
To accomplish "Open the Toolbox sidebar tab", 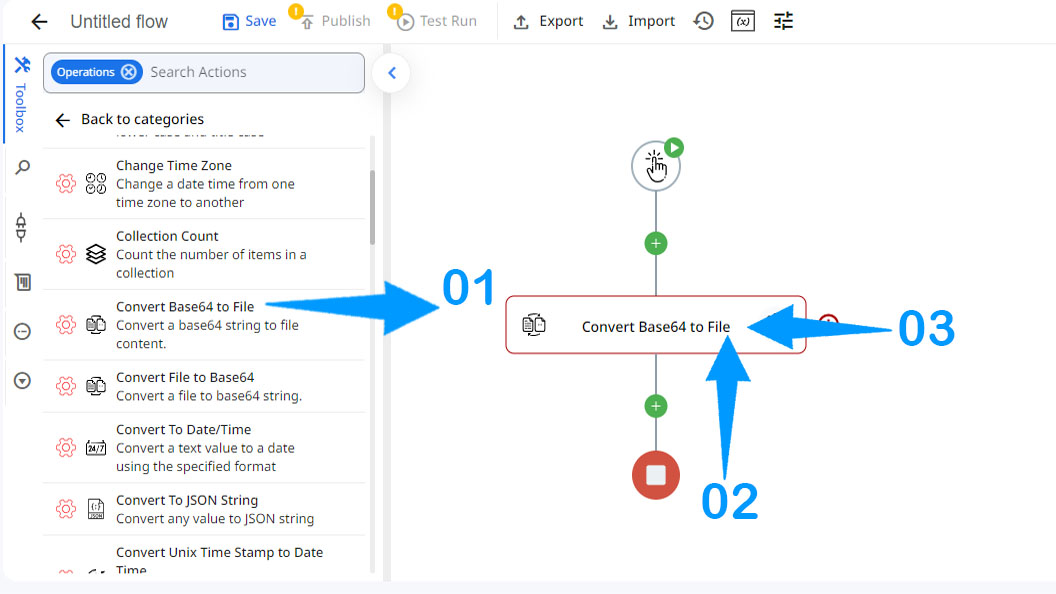I will (22, 94).
